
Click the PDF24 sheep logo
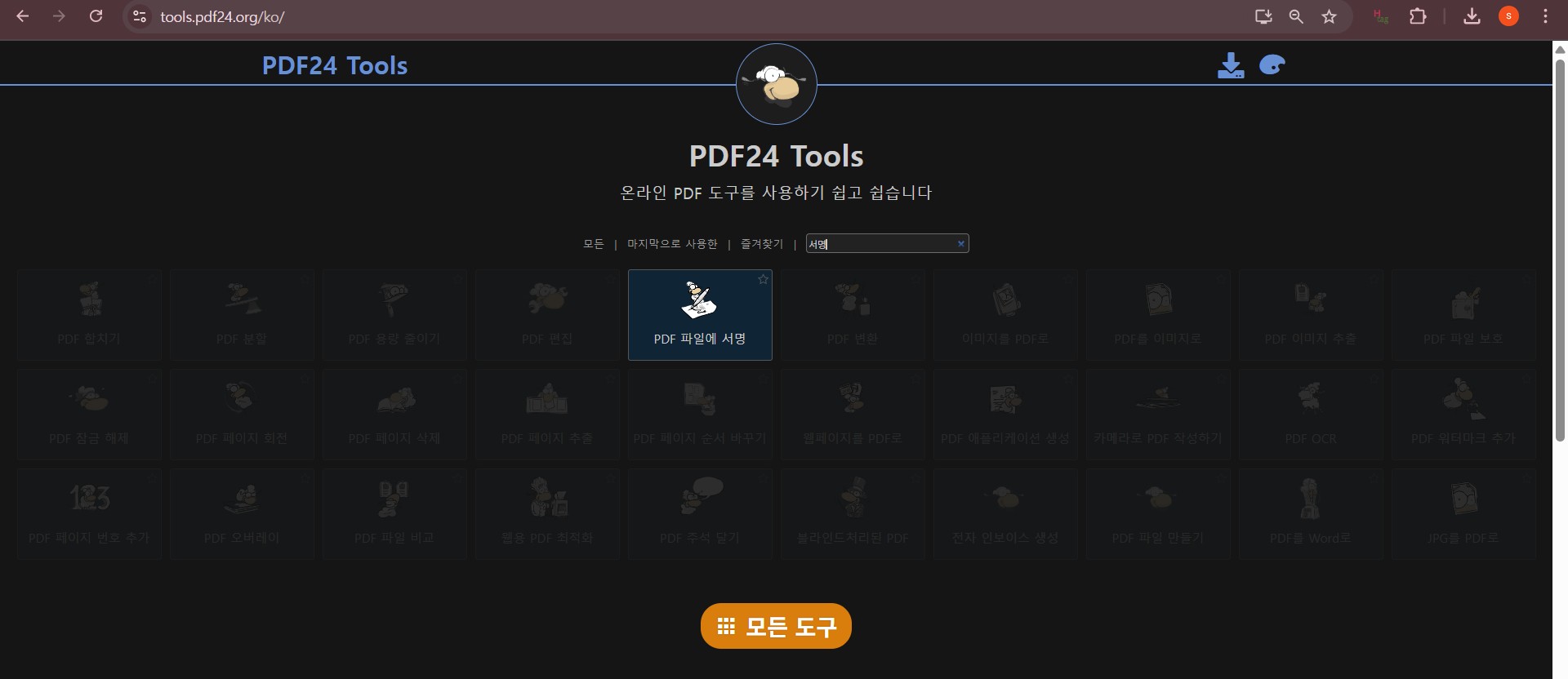click(776, 84)
